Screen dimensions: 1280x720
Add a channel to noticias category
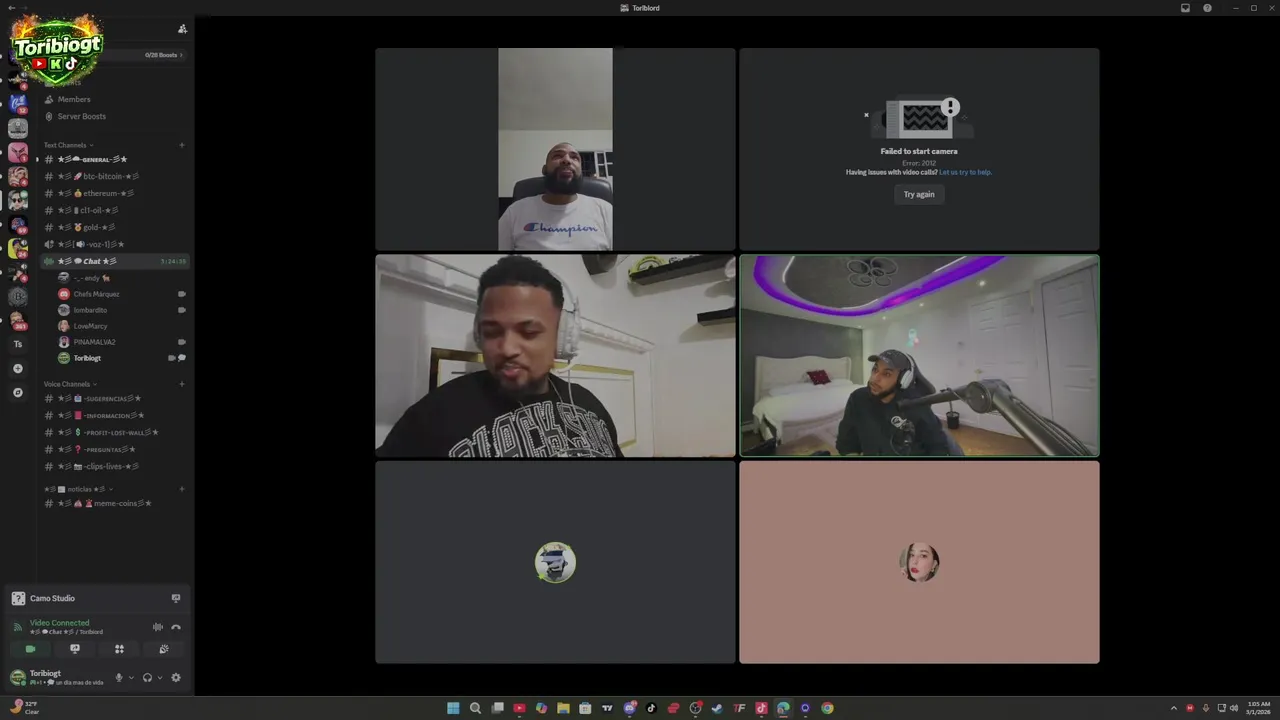tap(181, 489)
